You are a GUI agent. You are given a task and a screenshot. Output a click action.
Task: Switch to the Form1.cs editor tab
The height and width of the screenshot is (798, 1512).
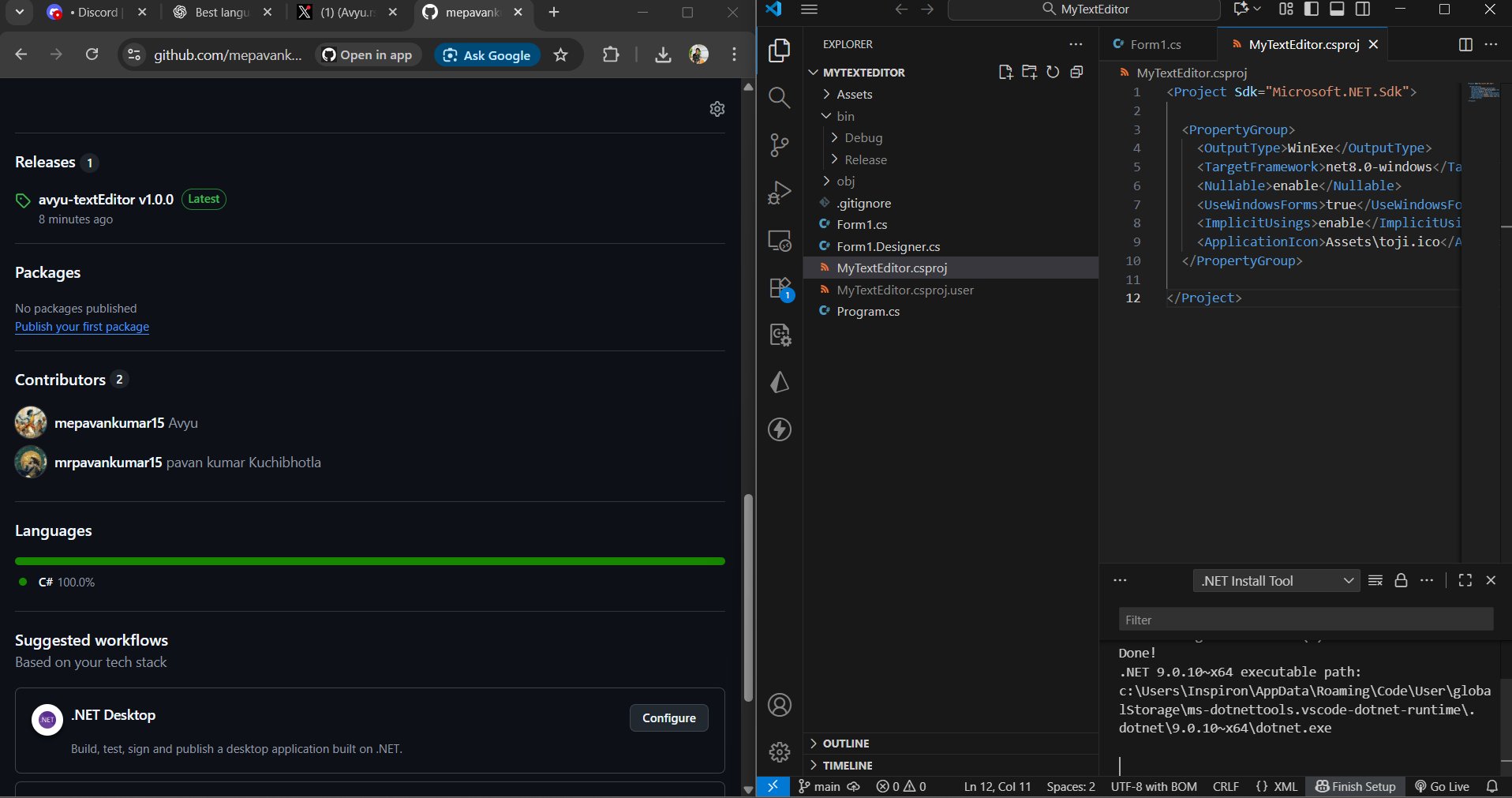pos(1155,45)
